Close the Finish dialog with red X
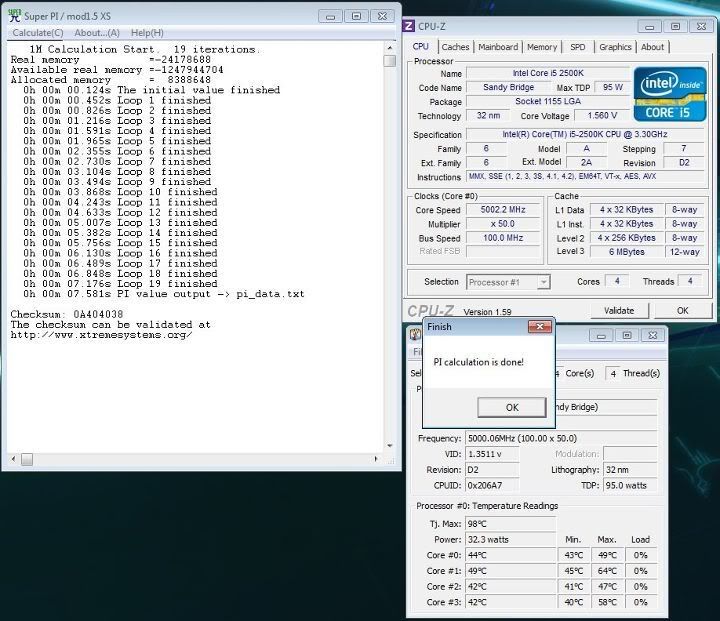 pyautogui.click(x=539, y=327)
